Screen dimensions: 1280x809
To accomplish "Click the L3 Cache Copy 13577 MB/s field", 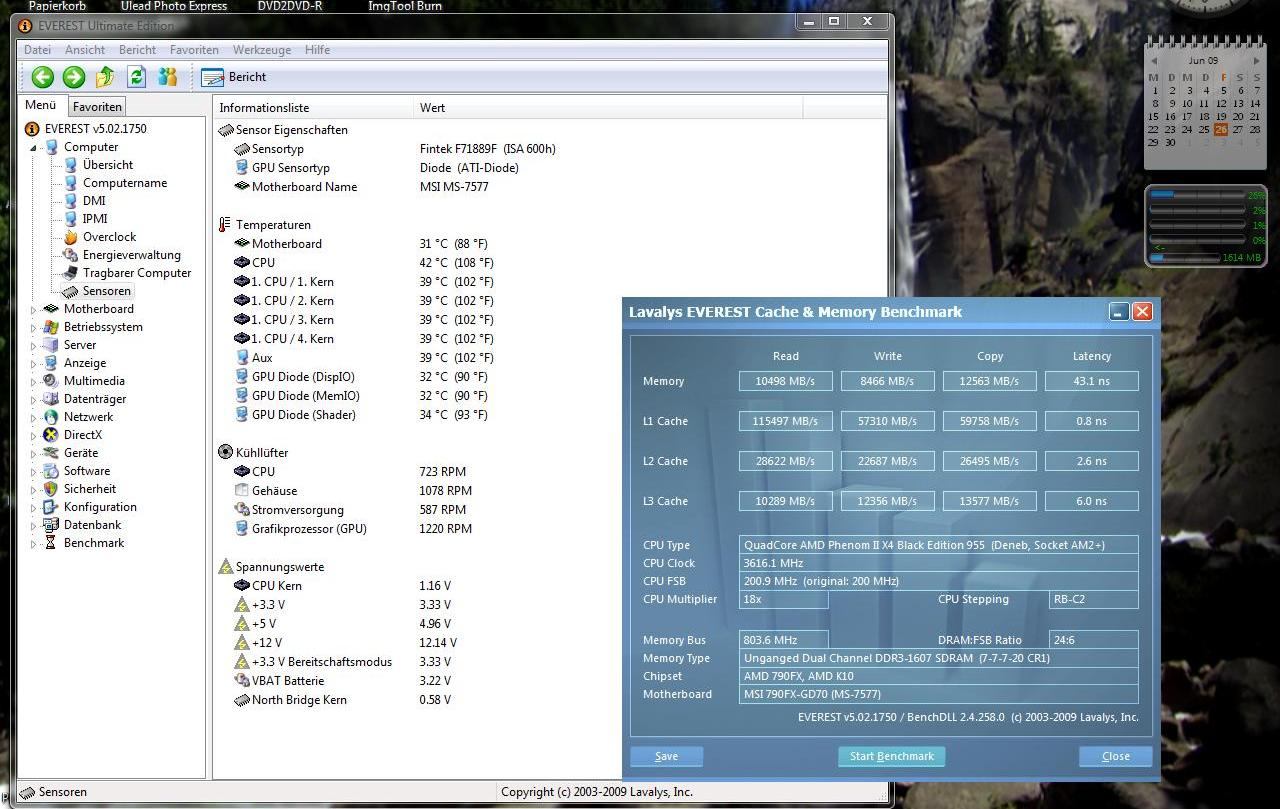I will coord(989,501).
